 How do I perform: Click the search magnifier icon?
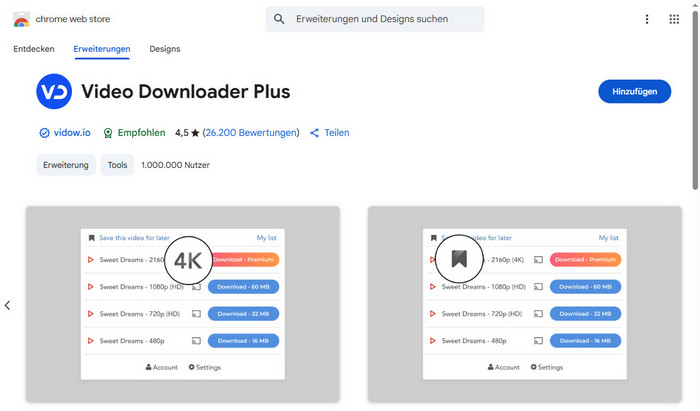pyautogui.click(x=279, y=19)
